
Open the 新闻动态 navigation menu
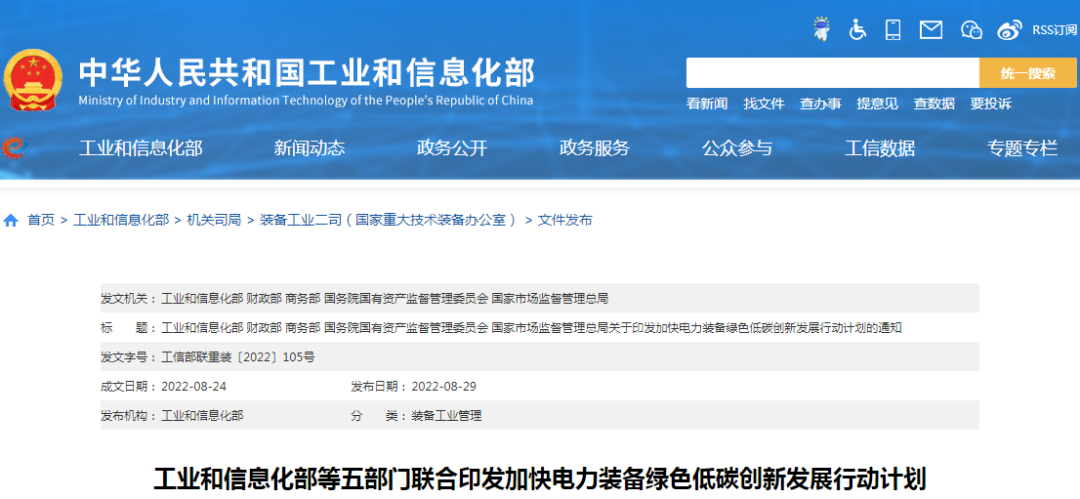[x=309, y=148]
